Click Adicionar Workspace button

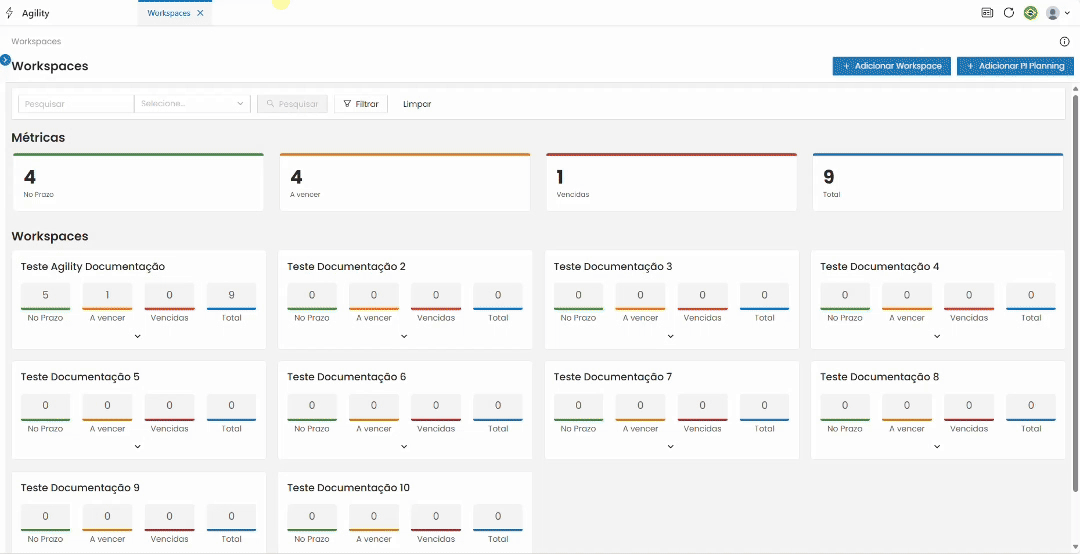coord(892,66)
